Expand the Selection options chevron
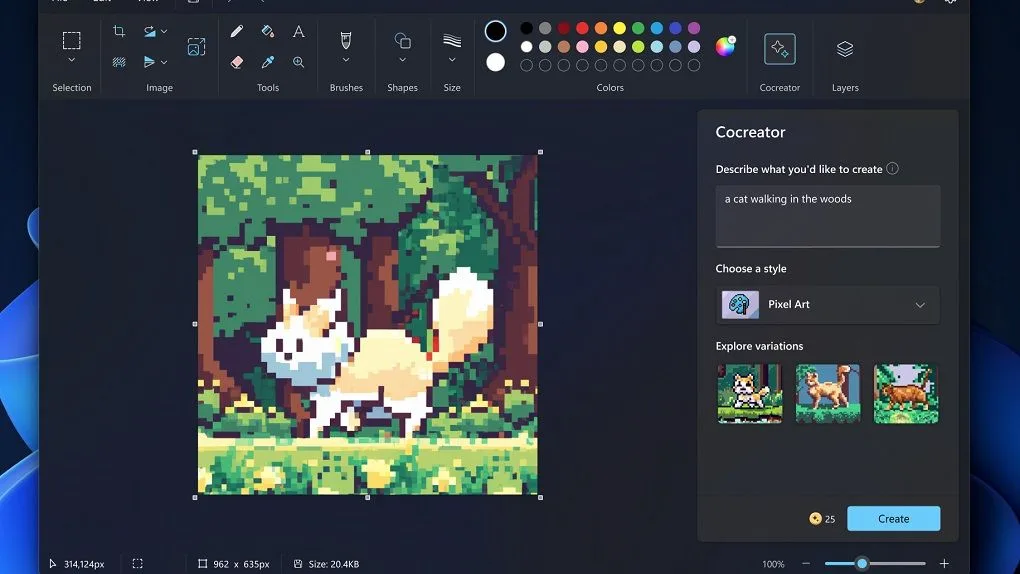Viewport: 1020px width, 574px height. pyautogui.click(x=72, y=60)
